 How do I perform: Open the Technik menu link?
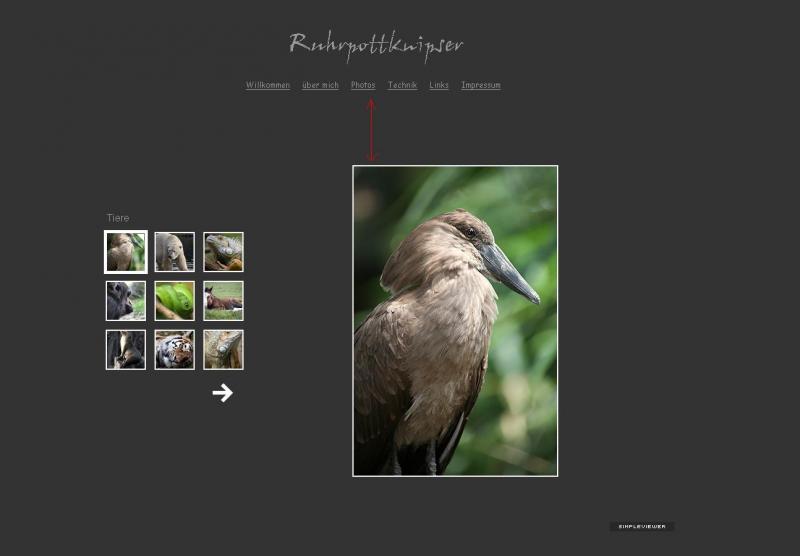402,85
